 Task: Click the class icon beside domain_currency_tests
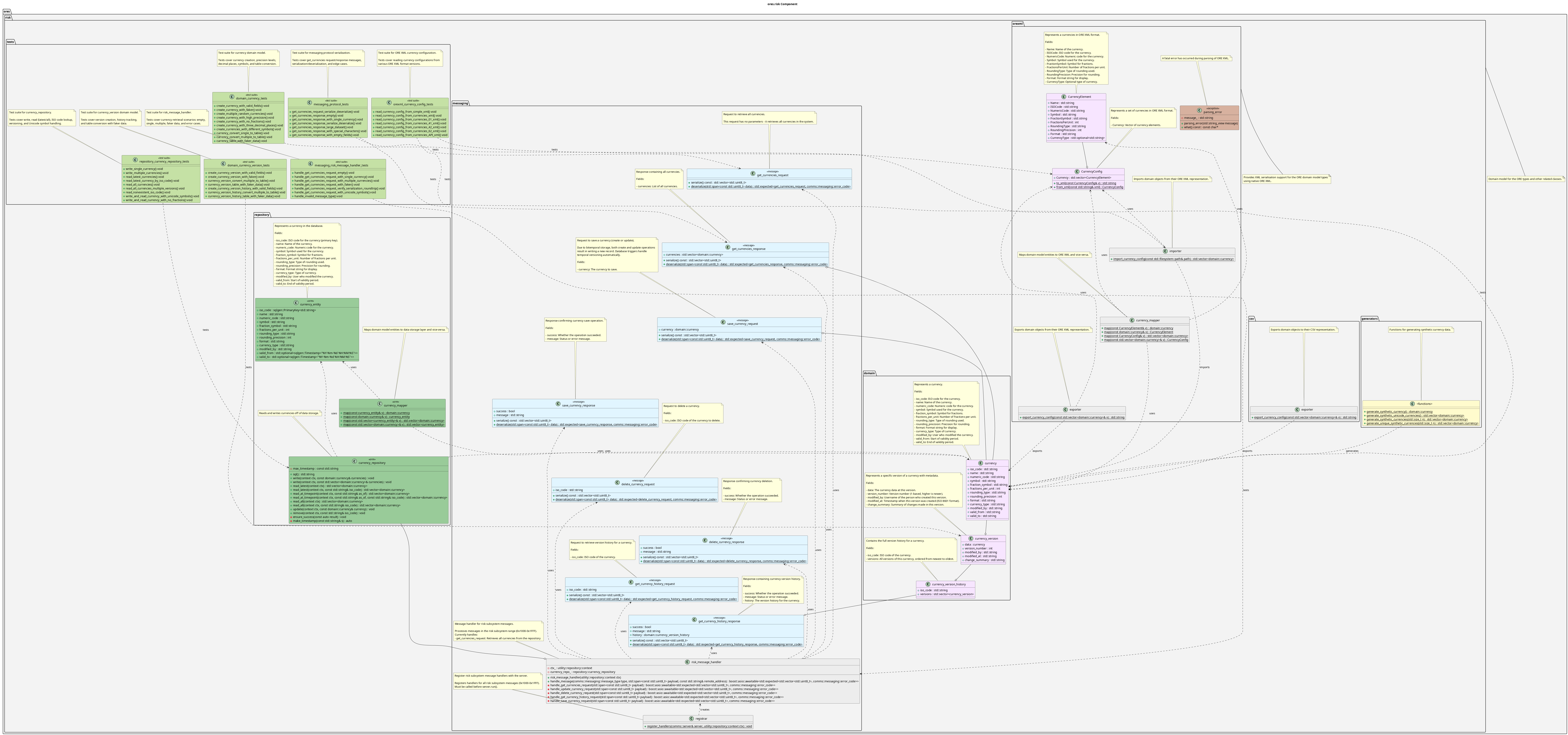click(x=232, y=97)
